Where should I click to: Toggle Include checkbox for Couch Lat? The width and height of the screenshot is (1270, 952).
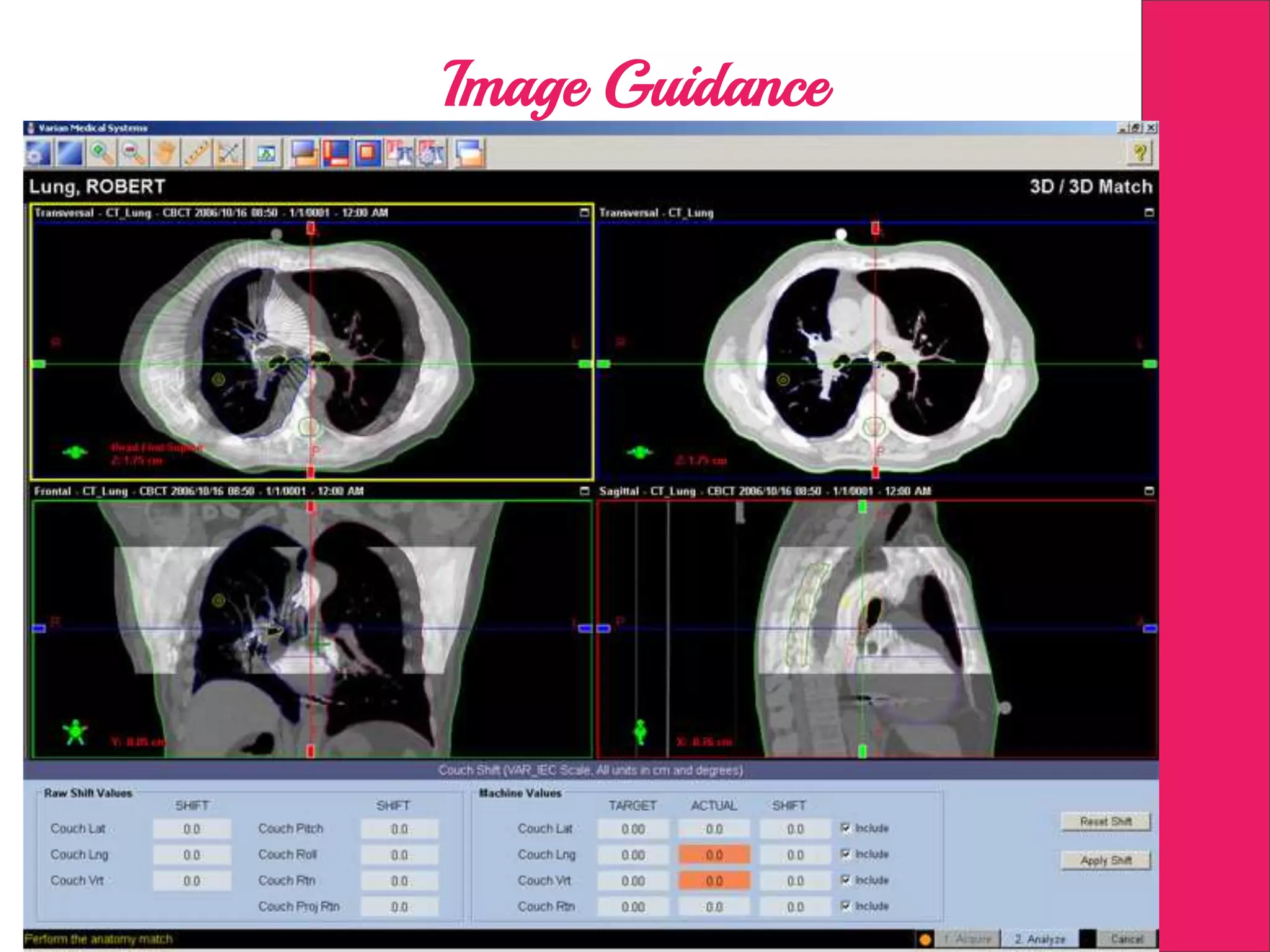point(845,828)
